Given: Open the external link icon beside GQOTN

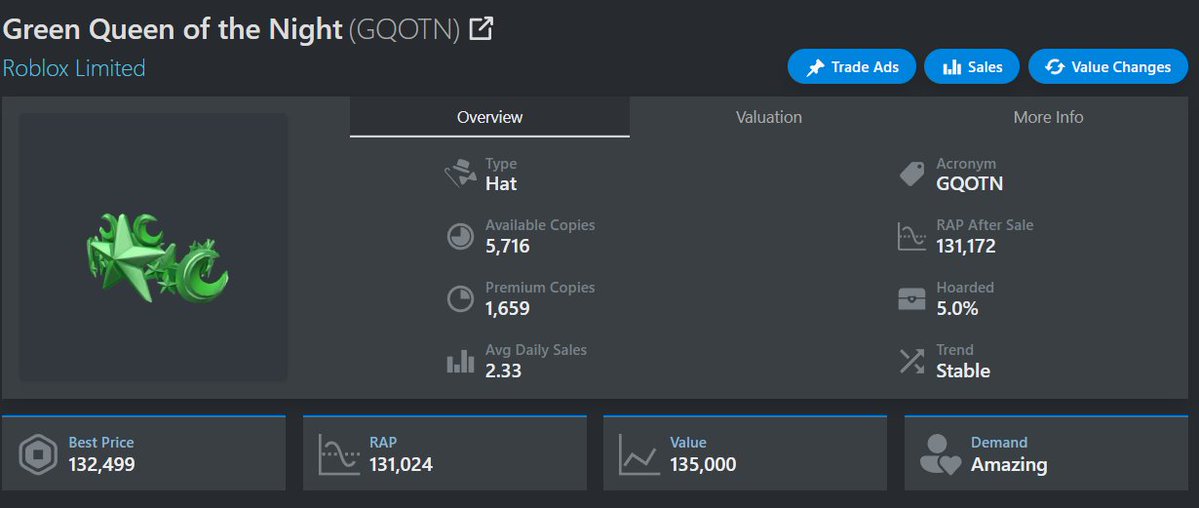Looking at the screenshot, I should click(x=480, y=29).
